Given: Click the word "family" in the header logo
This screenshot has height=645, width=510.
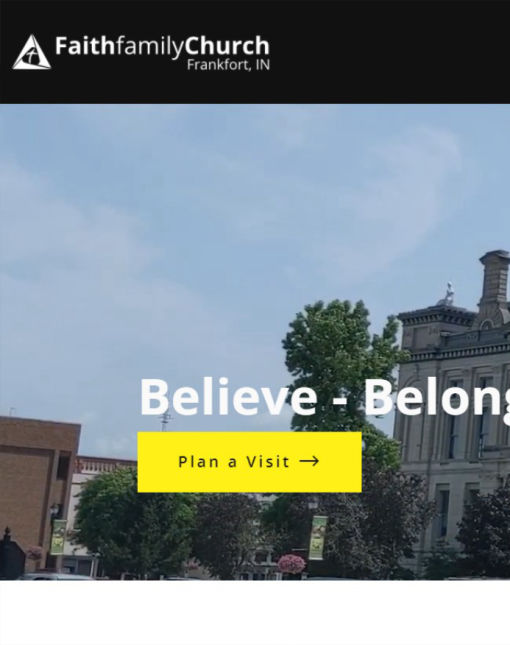Looking at the screenshot, I should click(x=148, y=46).
